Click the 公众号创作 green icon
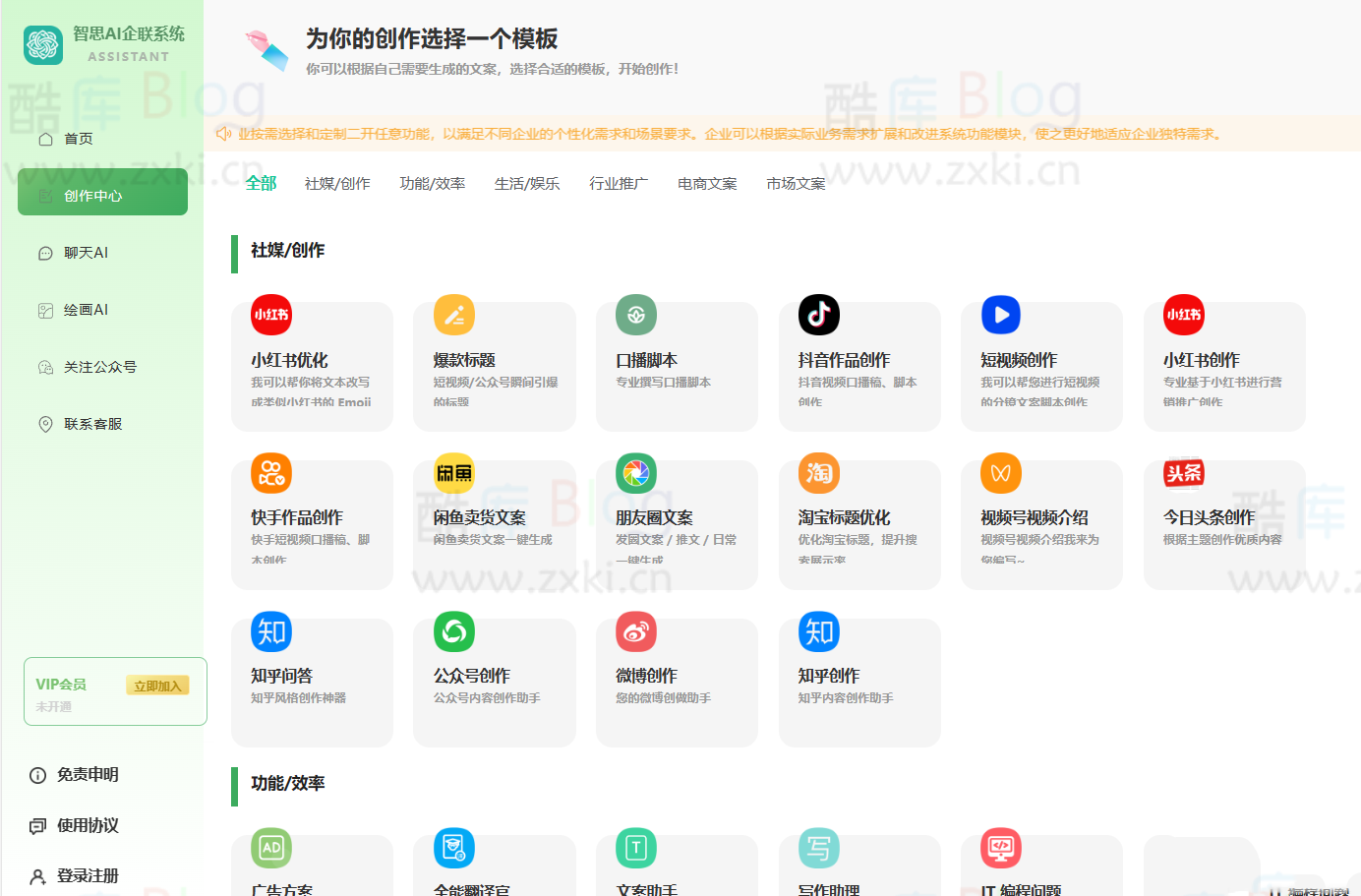This screenshot has height=896, width=1361. click(x=454, y=631)
